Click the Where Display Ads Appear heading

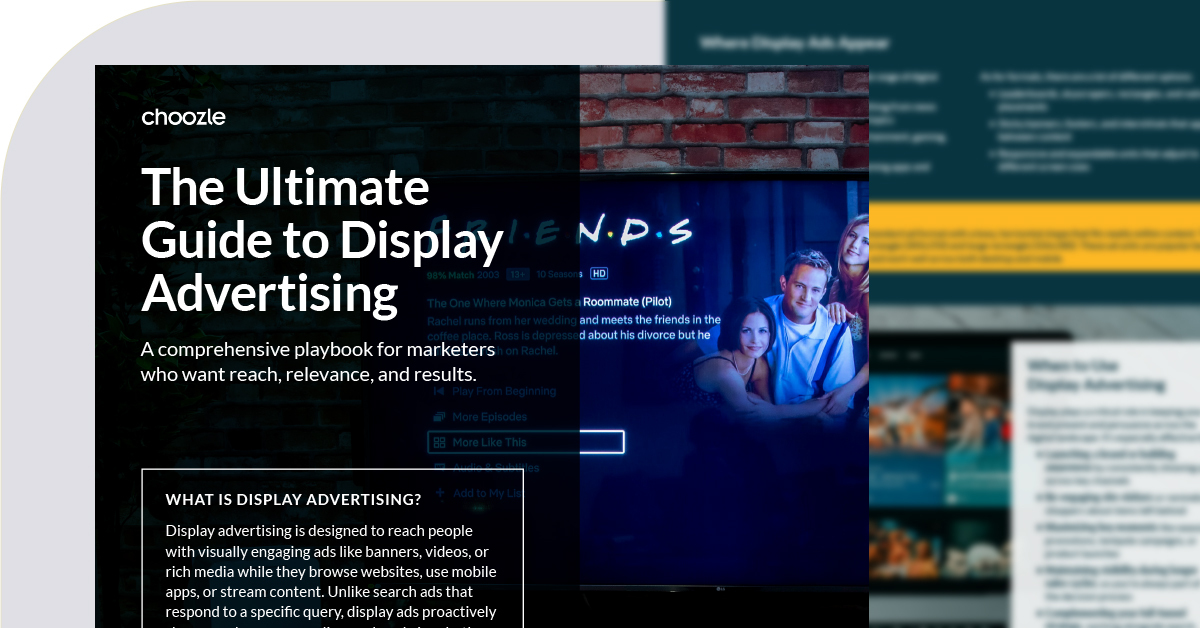click(x=794, y=43)
